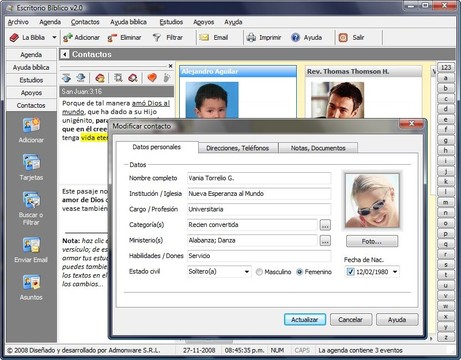
Task: Click the red heart favorite icon
Action: tap(152, 78)
